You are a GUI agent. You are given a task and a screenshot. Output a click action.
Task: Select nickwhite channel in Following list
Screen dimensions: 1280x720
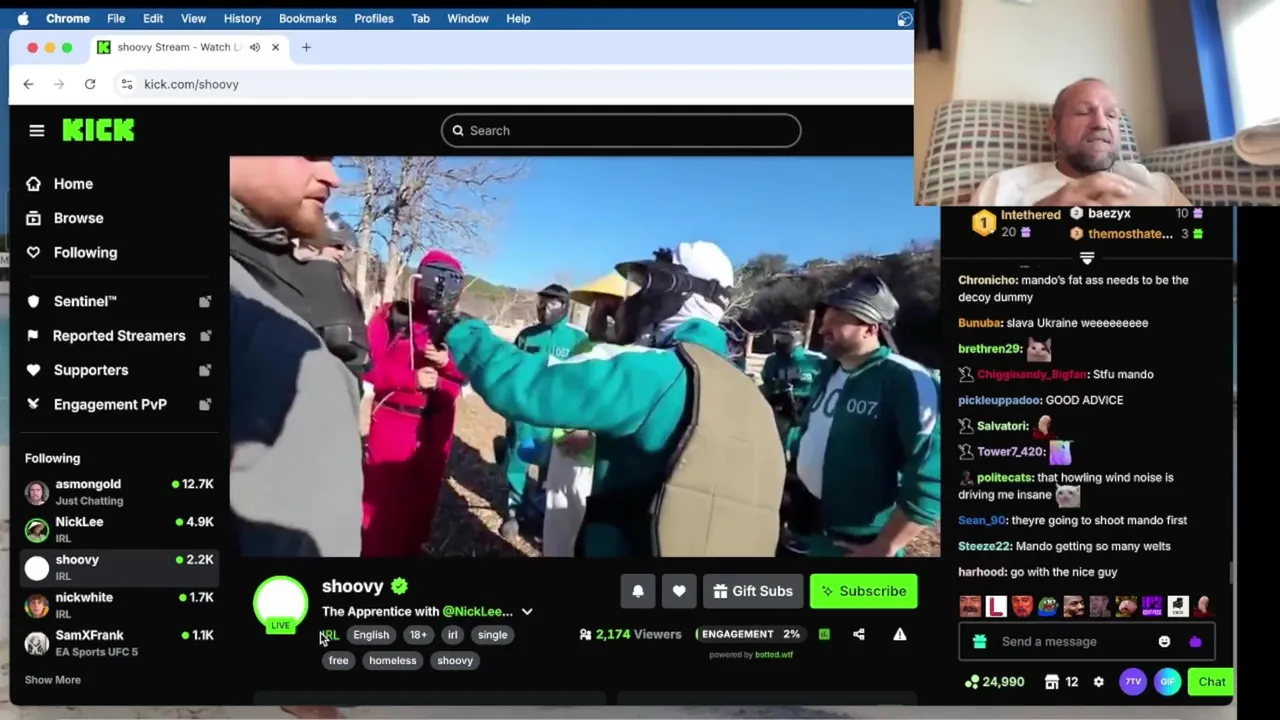pyautogui.click(x=119, y=605)
